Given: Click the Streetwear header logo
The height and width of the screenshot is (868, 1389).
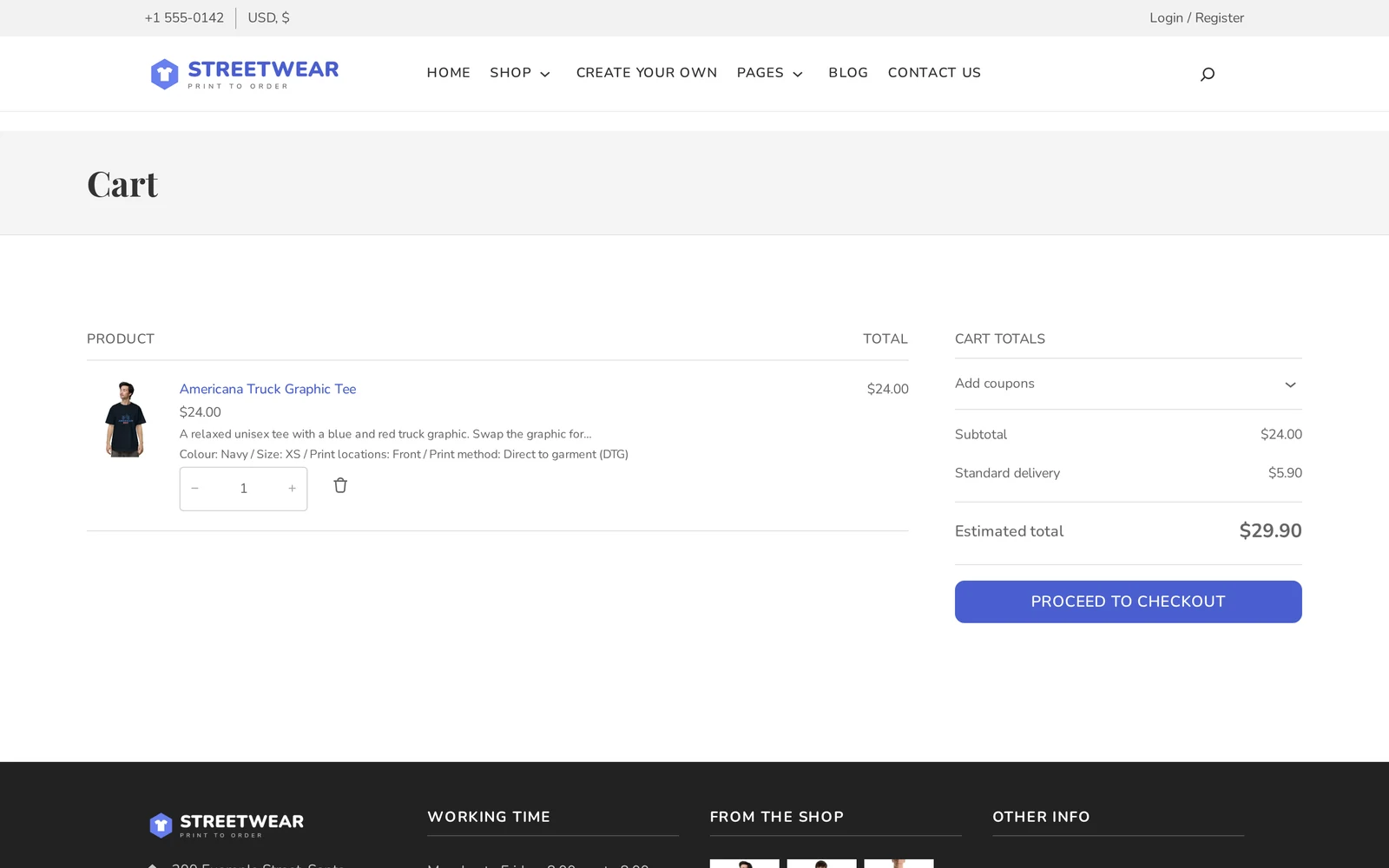Looking at the screenshot, I should 244,74.
